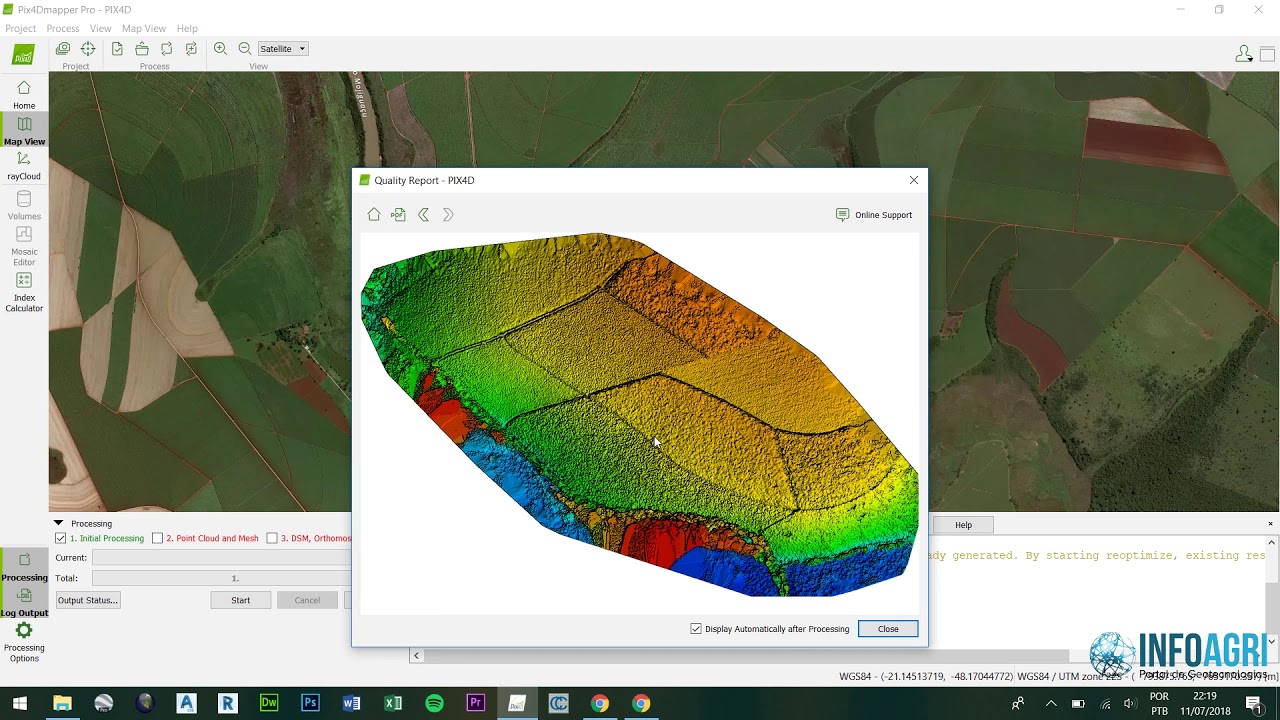The width and height of the screenshot is (1280, 720).
Task: Open the View menu
Action: pos(100,28)
